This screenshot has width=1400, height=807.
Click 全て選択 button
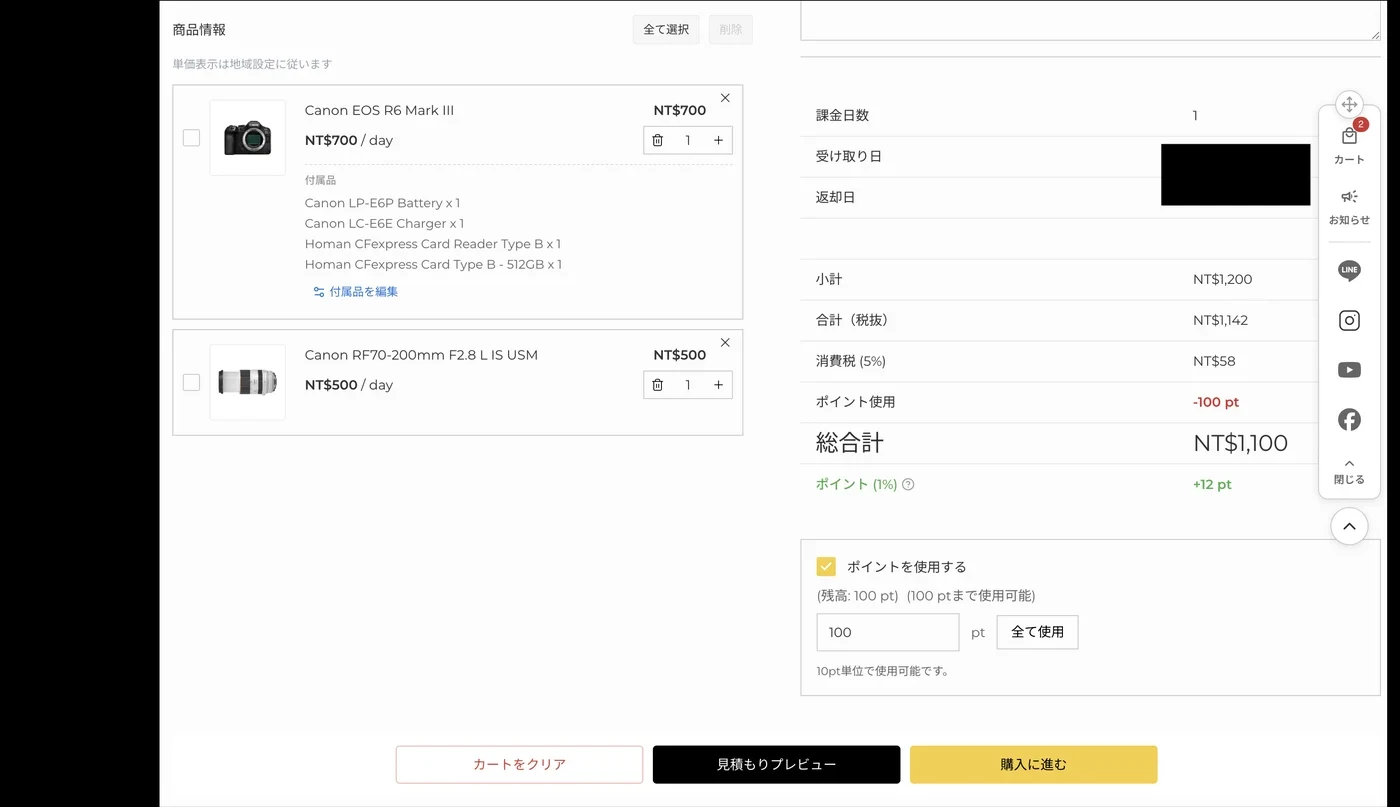click(x=666, y=30)
